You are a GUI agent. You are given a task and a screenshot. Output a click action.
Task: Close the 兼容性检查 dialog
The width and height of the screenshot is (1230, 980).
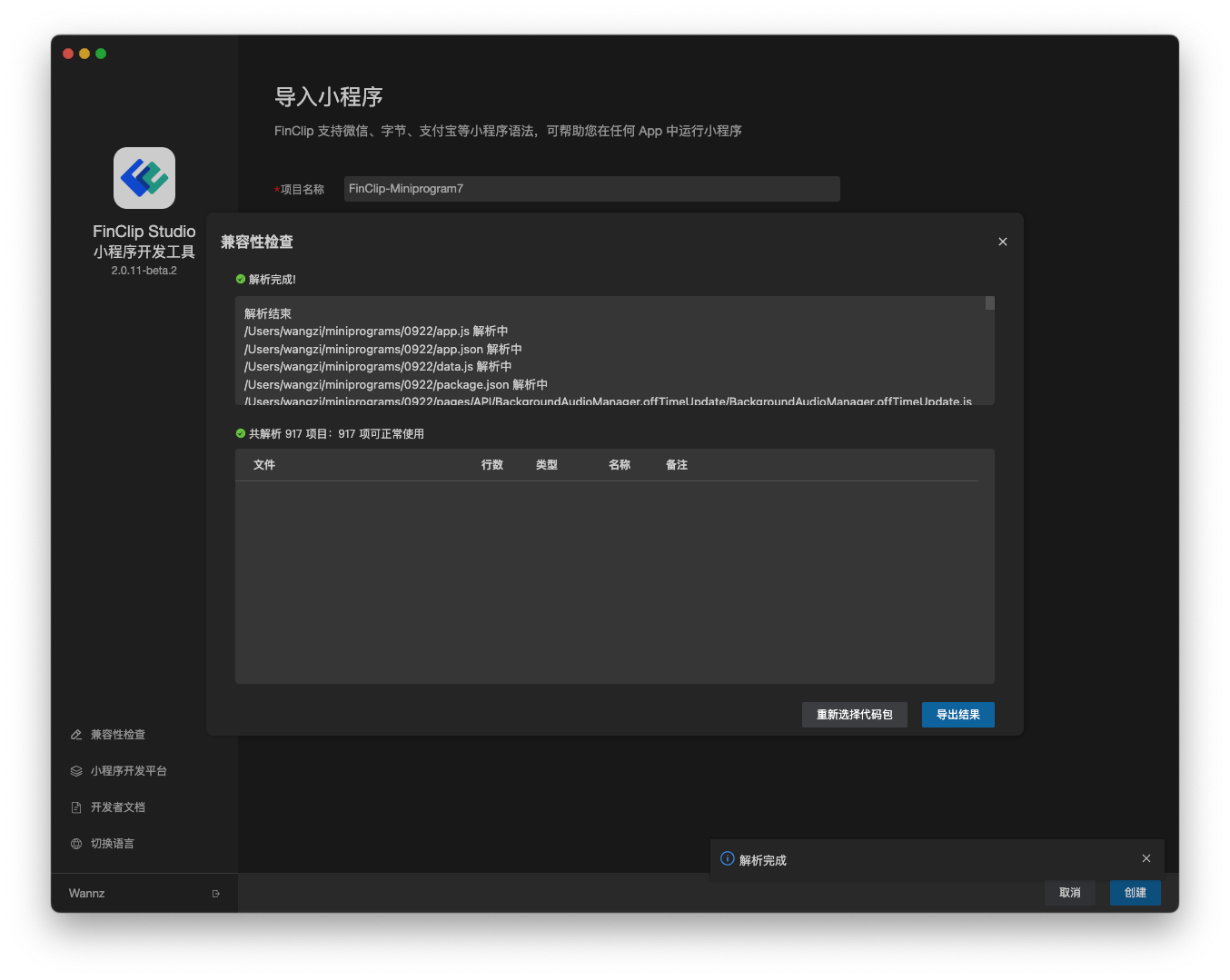coord(1002,242)
